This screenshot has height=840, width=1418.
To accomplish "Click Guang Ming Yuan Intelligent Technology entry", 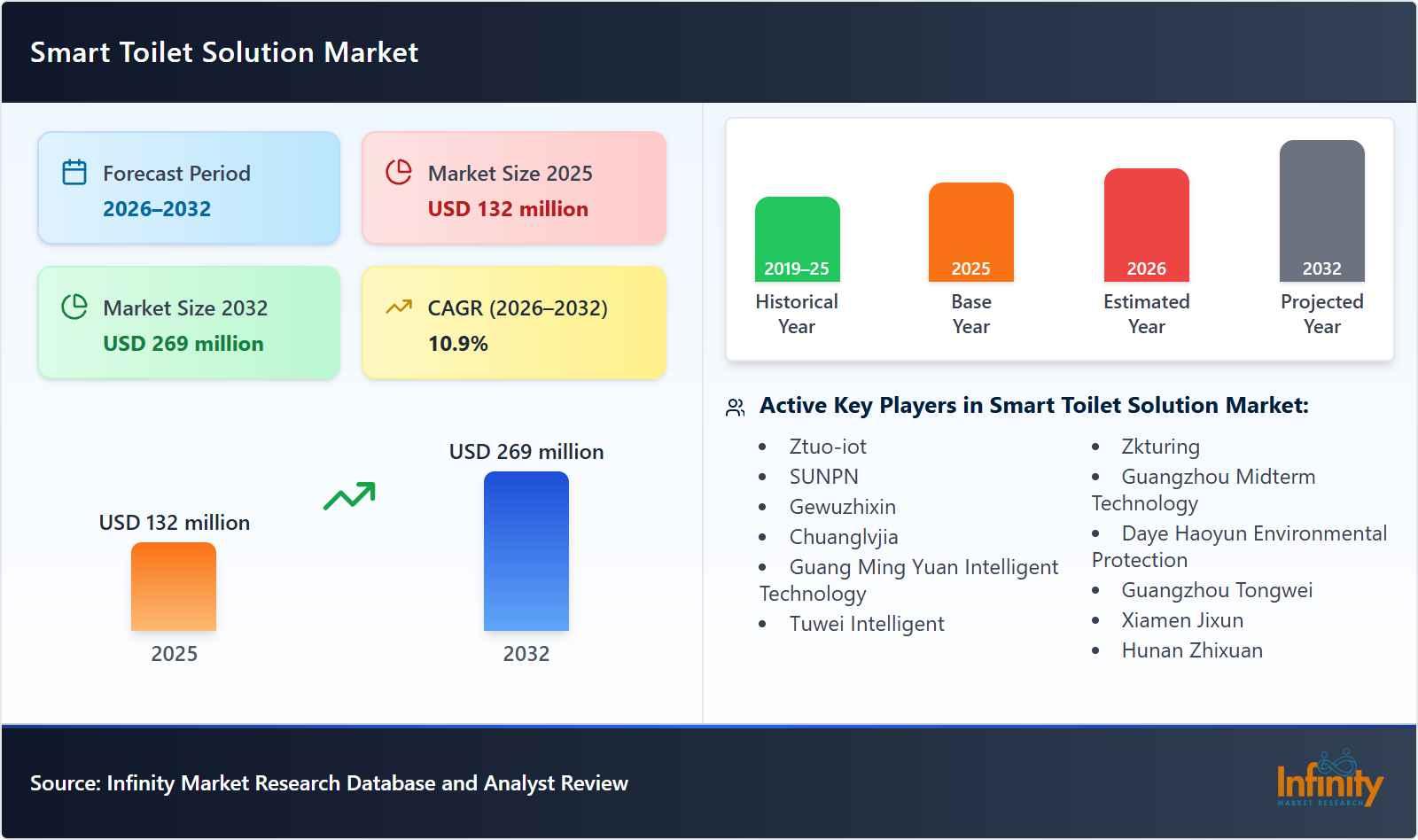I will [x=909, y=580].
